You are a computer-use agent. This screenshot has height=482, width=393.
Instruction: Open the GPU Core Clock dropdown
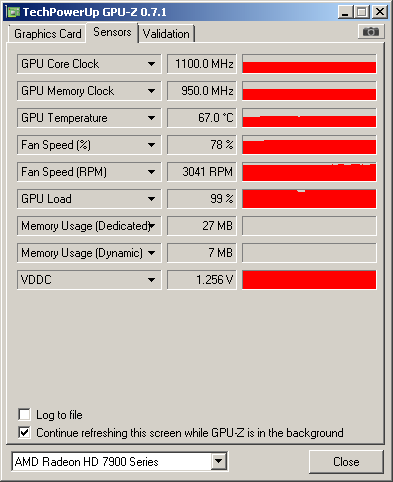(151, 64)
